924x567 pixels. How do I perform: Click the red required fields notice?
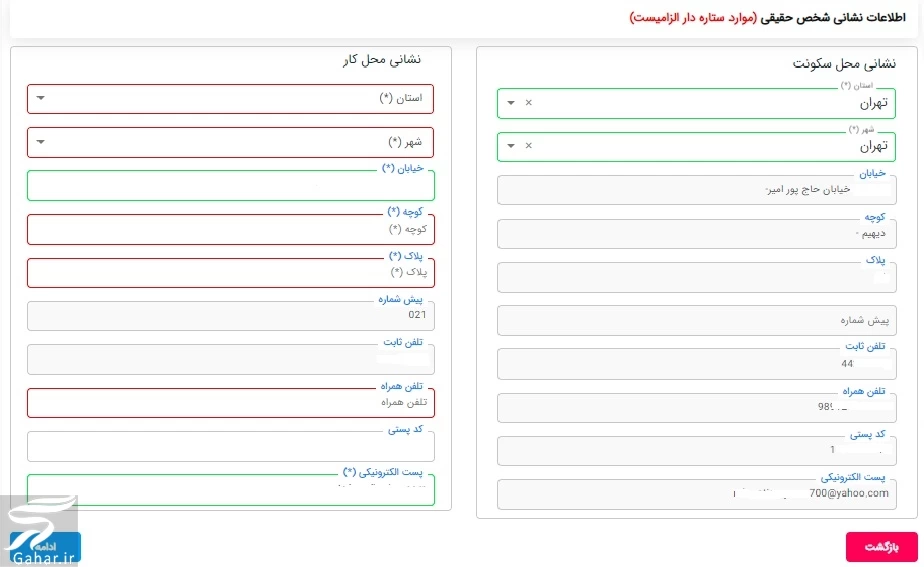click(692, 17)
